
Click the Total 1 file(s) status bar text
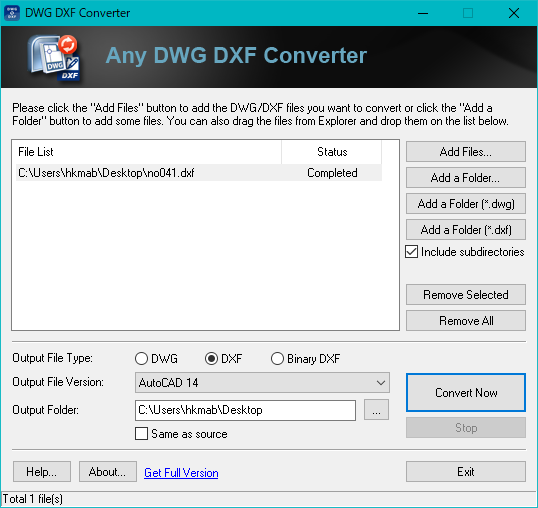click(33, 499)
